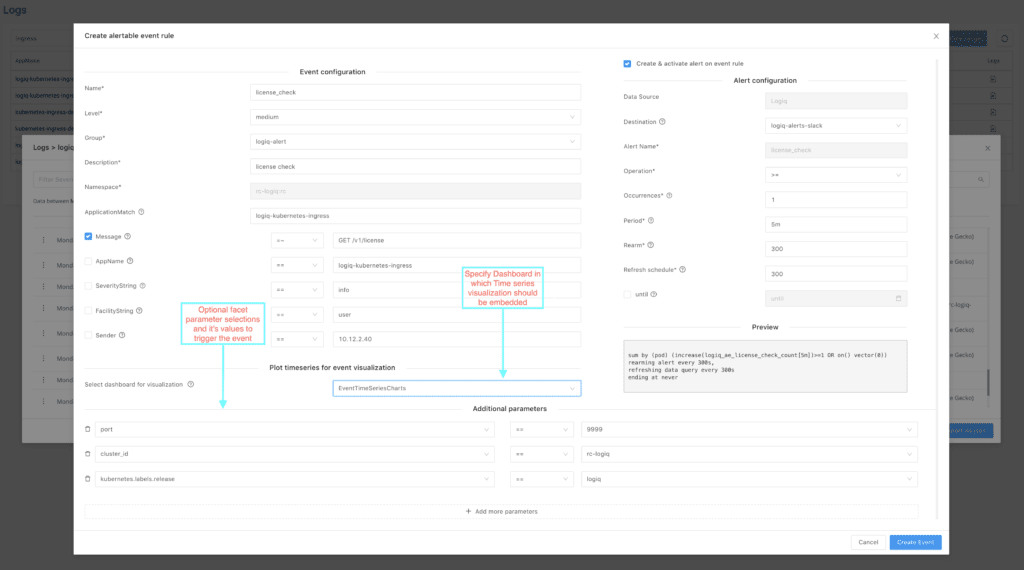Enable the AppName filter checkbox

(x=88, y=261)
